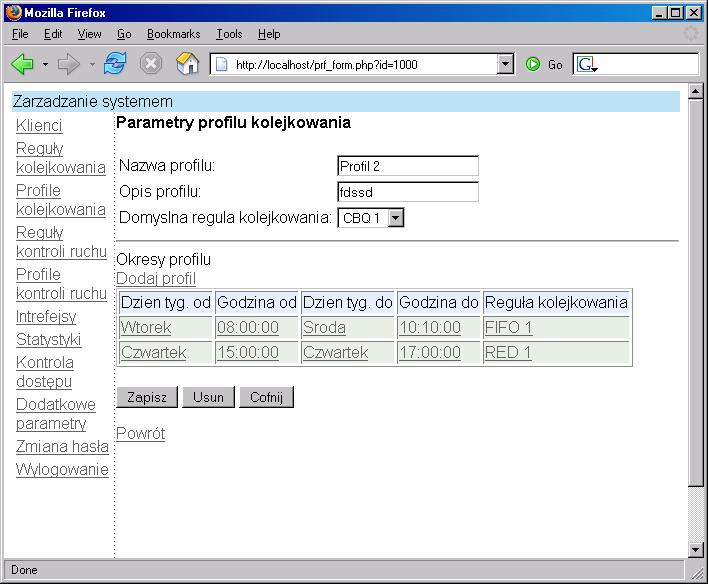Viewport: 708px width, 584px height.
Task: Click the green Go button icon
Action: pyautogui.click(x=533, y=64)
